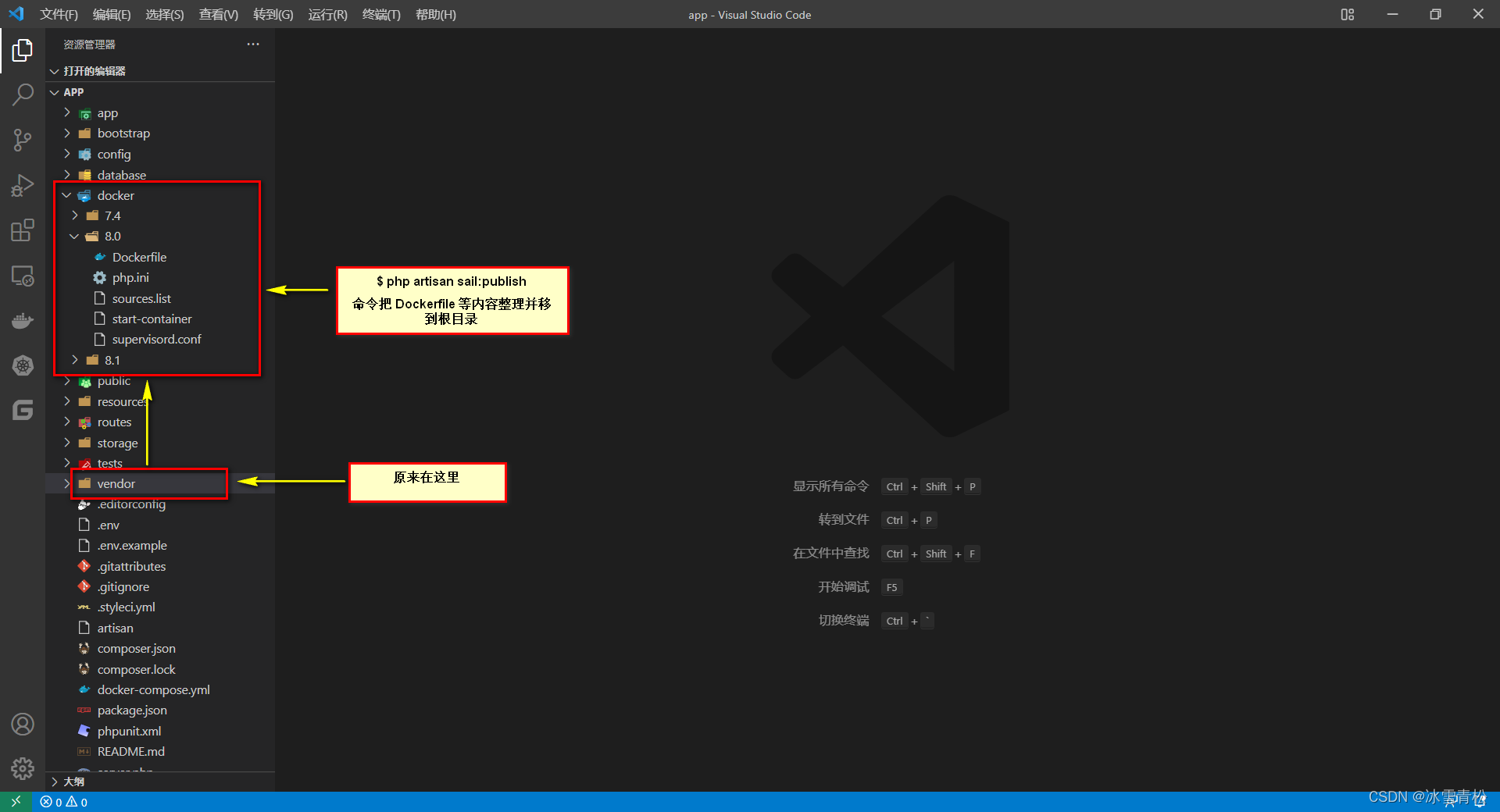Open Run and Debug view icon
This screenshot has height=812, width=1500.
tap(23, 186)
